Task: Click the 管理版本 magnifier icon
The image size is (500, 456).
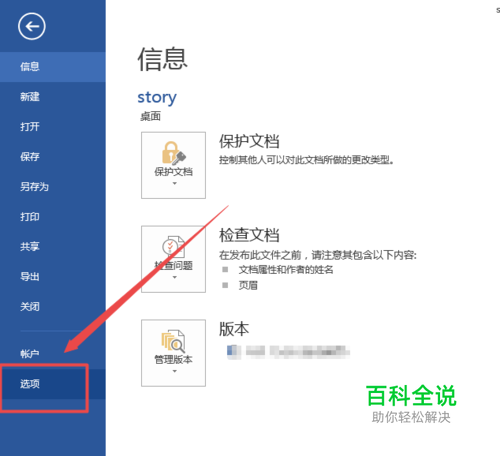Action: (173, 341)
